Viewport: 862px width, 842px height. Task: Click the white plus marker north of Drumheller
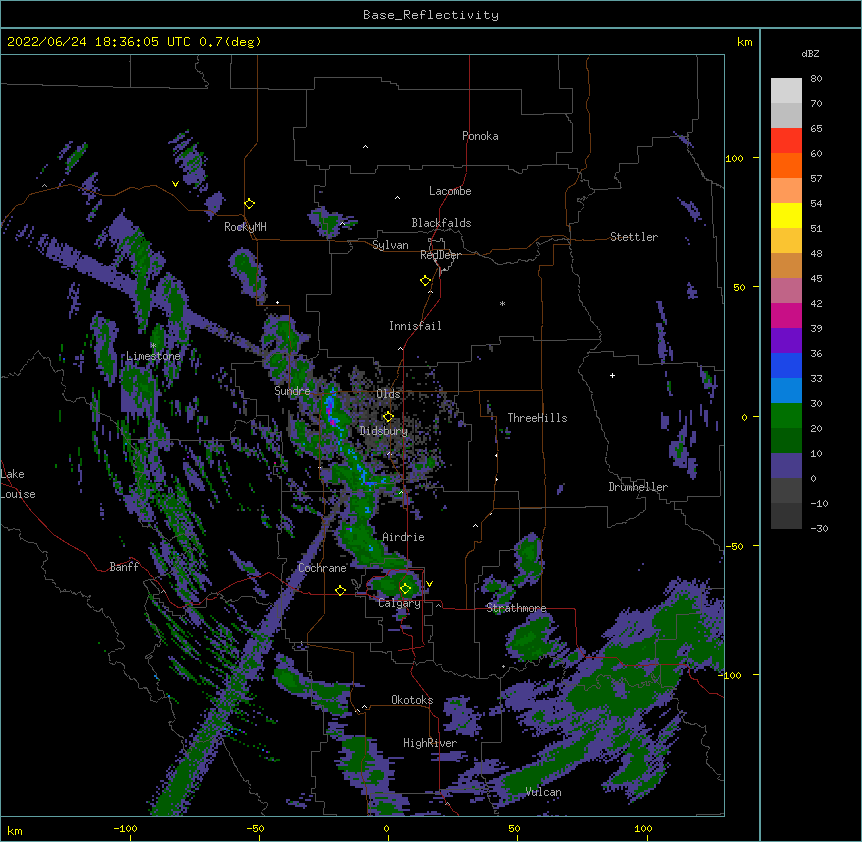click(x=612, y=375)
